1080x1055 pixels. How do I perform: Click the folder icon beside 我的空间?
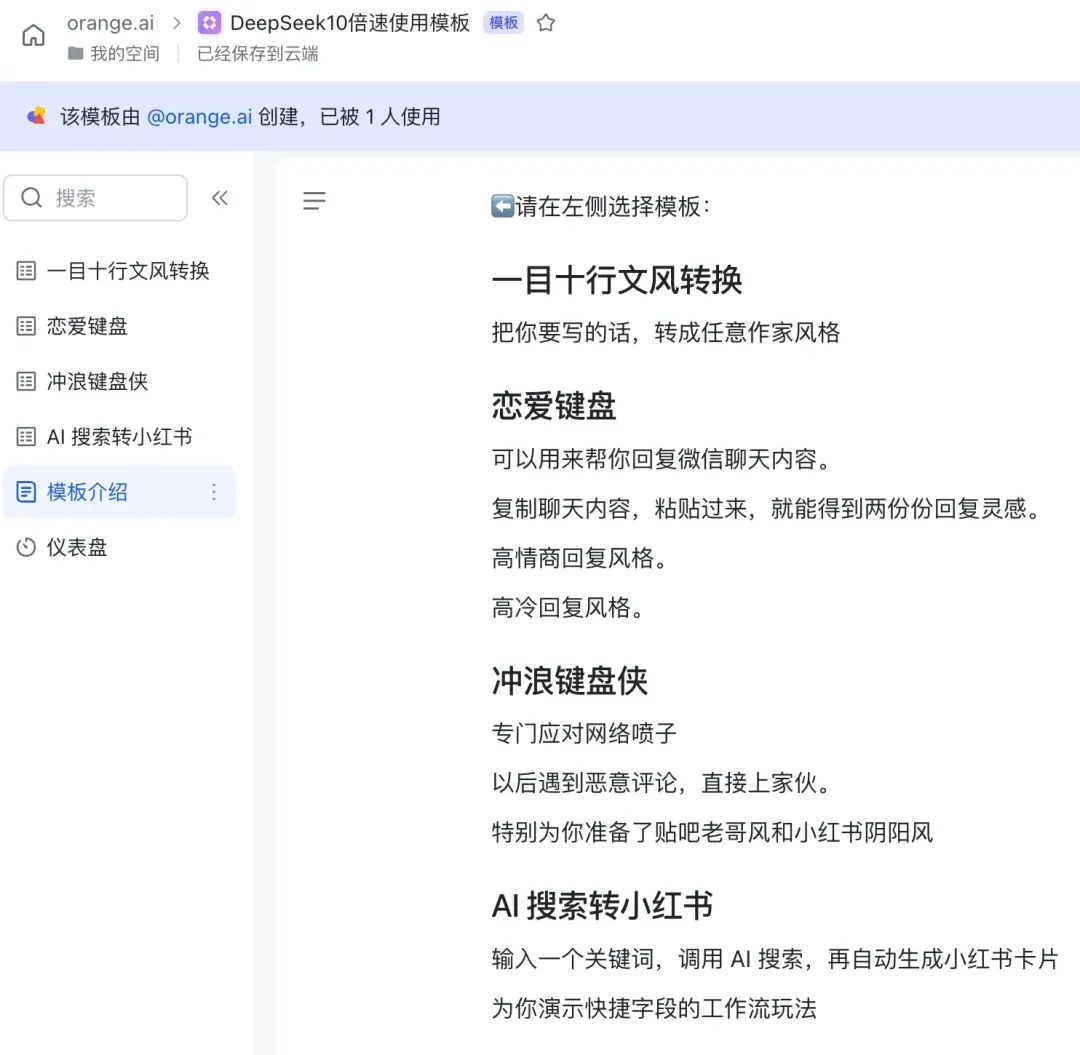76,54
